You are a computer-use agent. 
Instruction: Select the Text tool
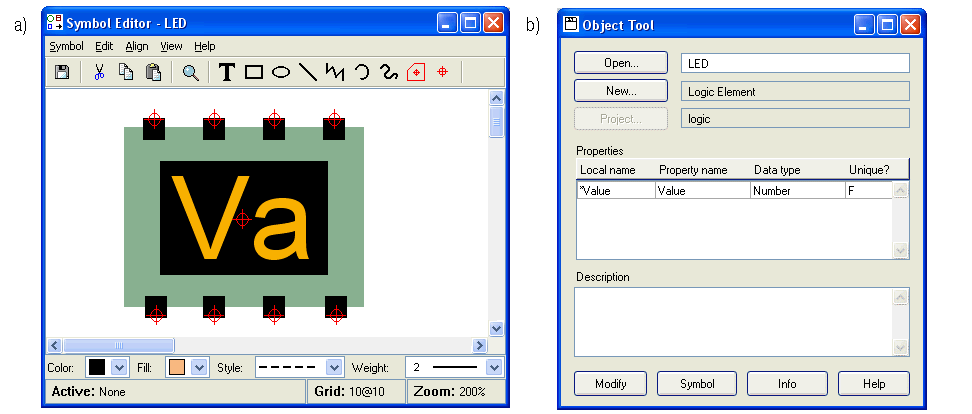click(x=227, y=72)
